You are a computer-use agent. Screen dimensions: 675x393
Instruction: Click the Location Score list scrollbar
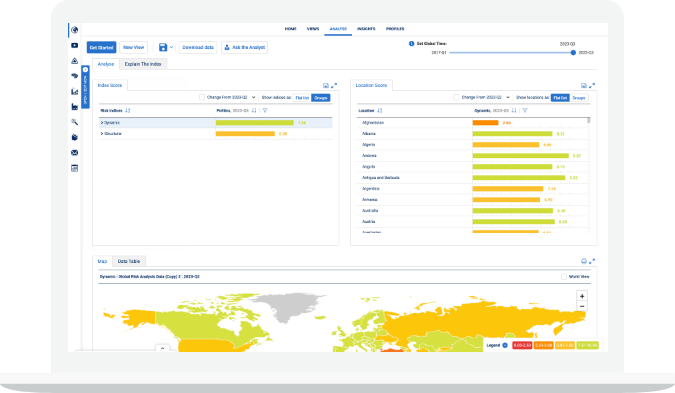[x=589, y=121]
